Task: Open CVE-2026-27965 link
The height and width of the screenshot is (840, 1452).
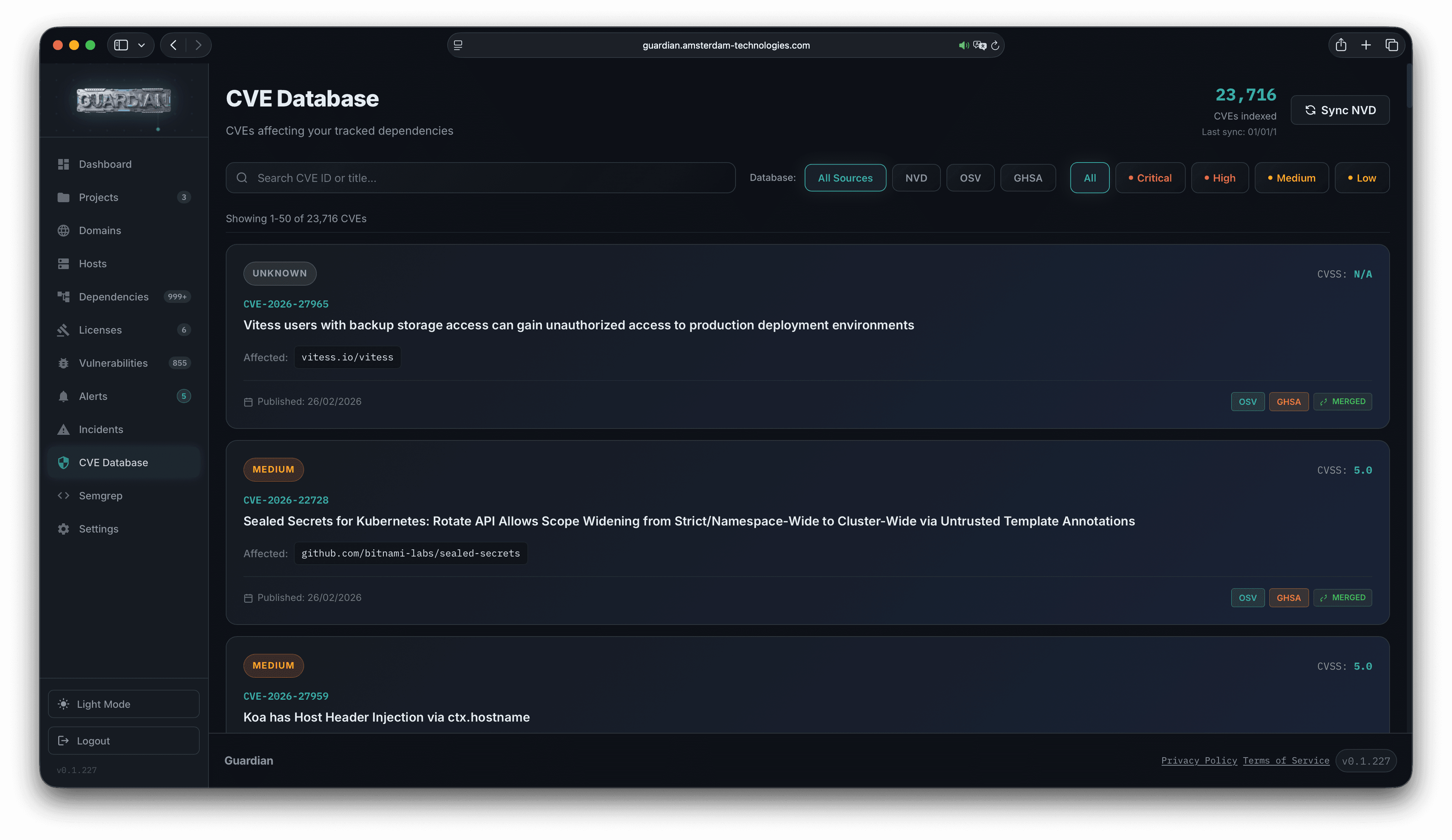Action: coord(286,304)
